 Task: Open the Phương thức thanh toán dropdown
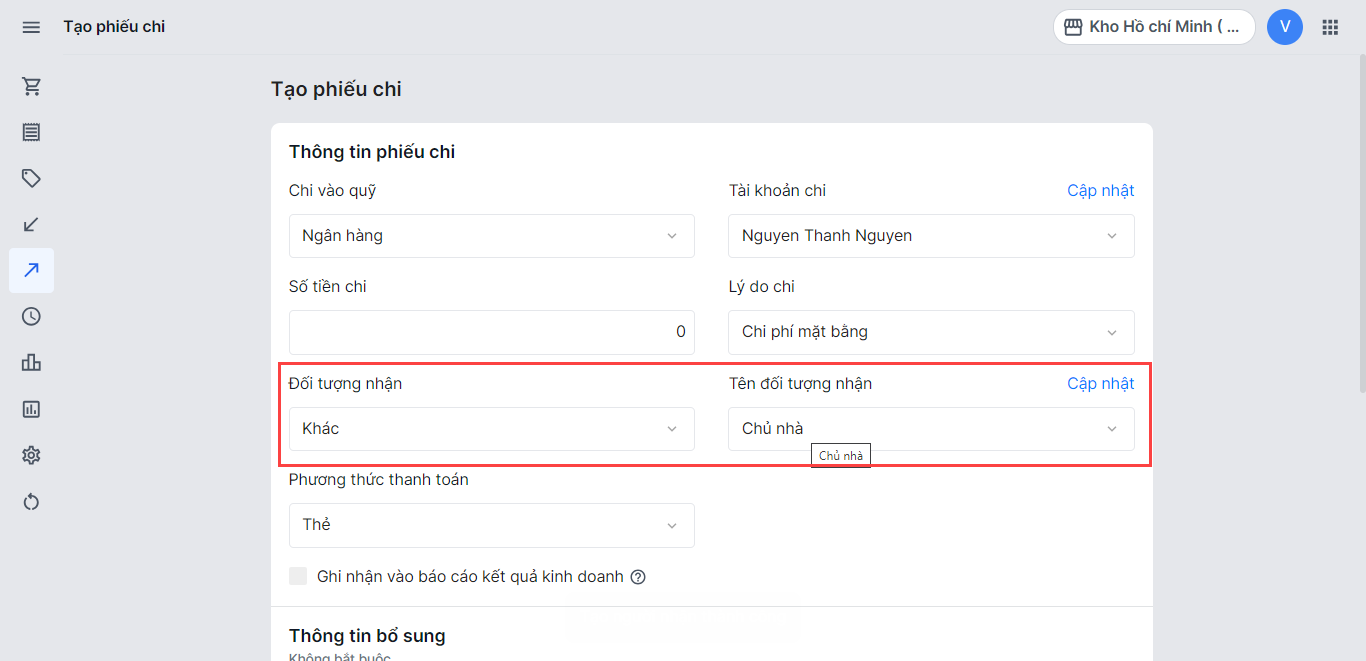click(491, 525)
